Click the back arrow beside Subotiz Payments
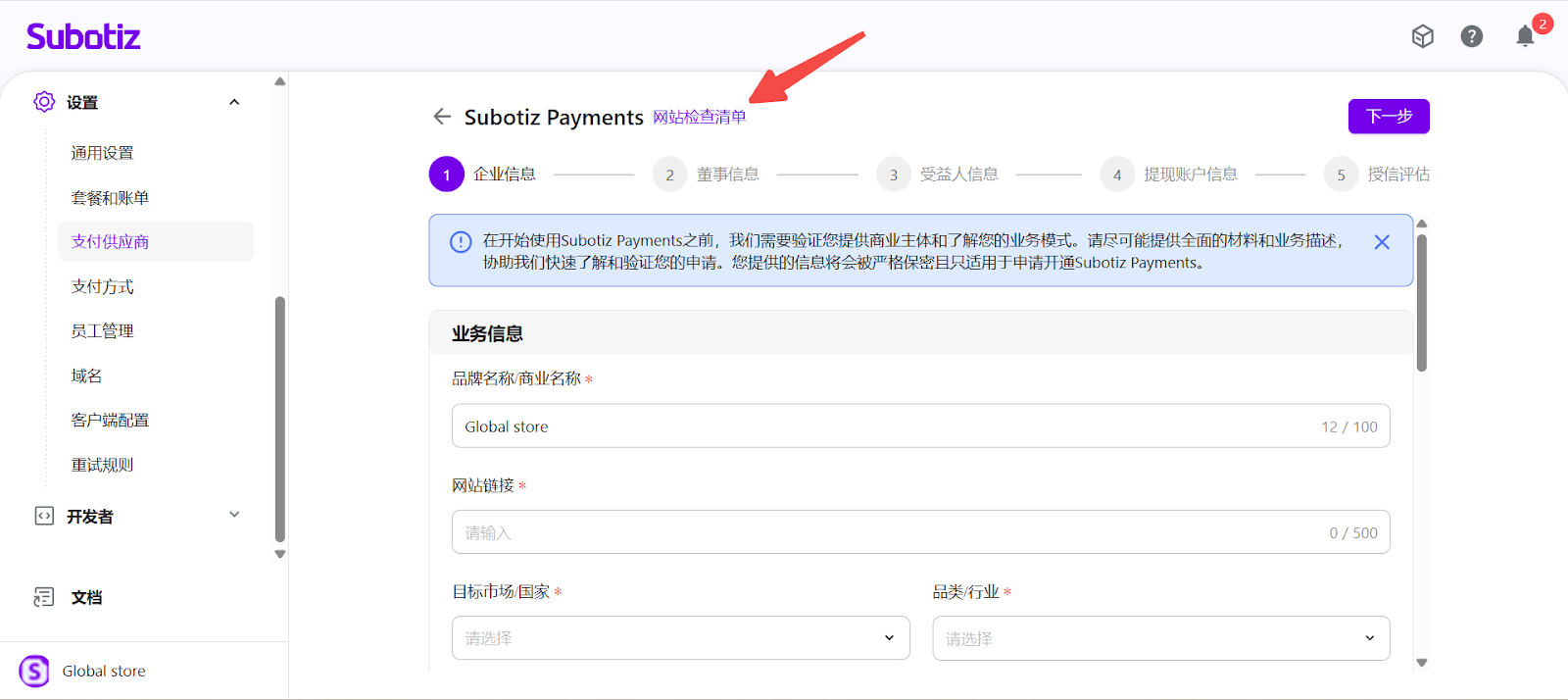The image size is (1568, 700). click(x=442, y=117)
